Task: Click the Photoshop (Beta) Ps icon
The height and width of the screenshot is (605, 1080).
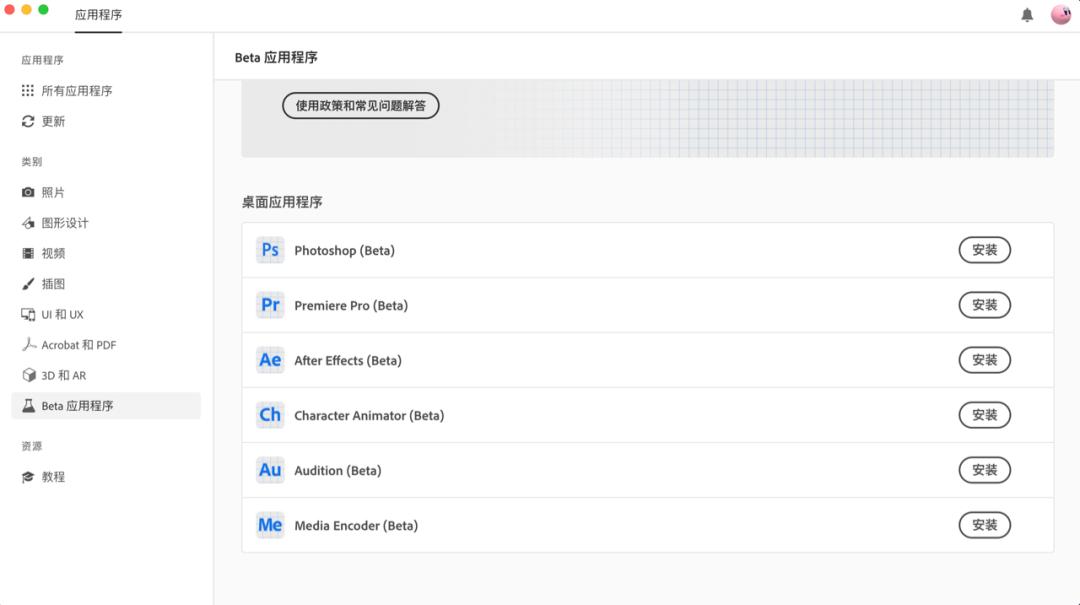Action: pos(270,250)
